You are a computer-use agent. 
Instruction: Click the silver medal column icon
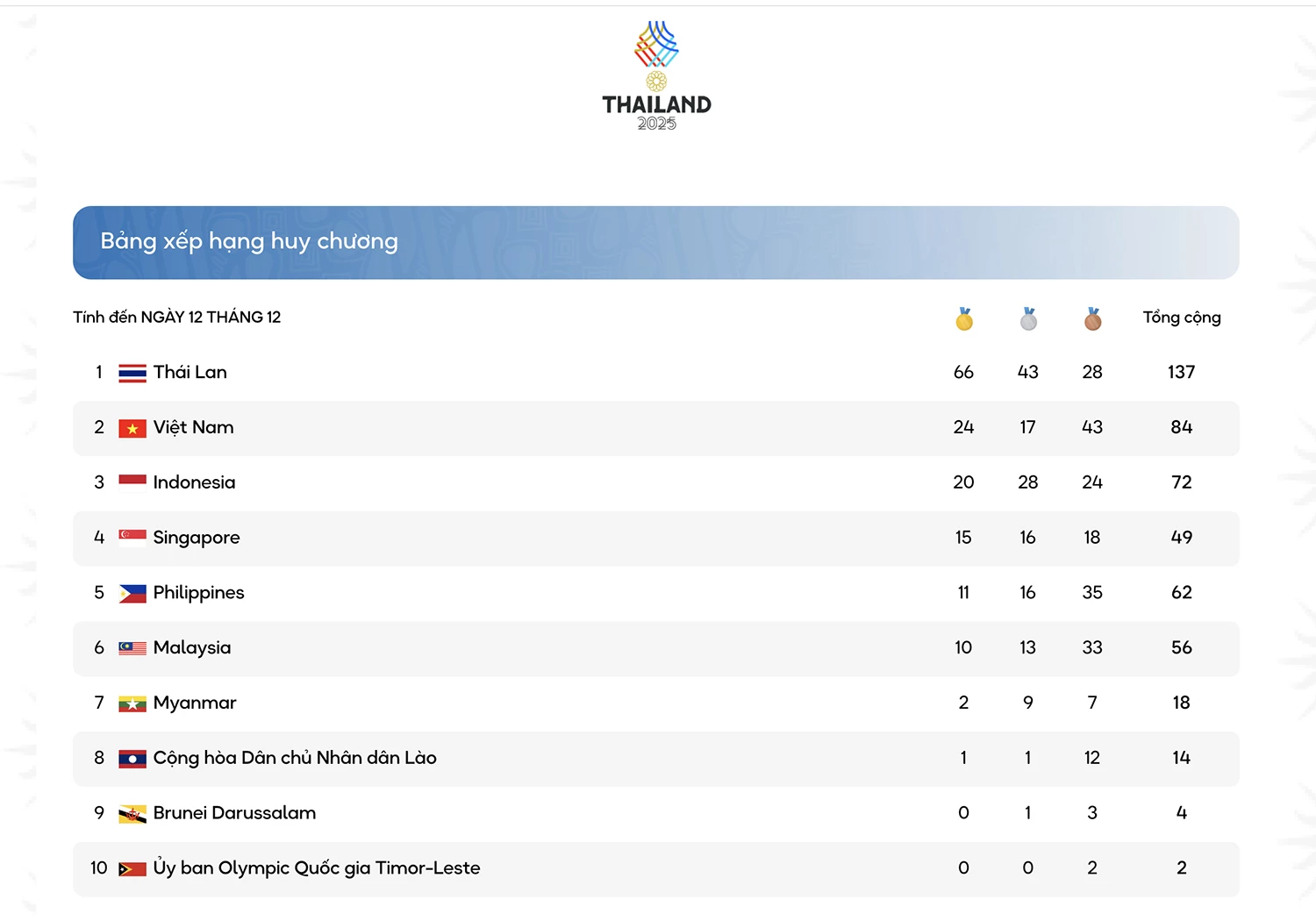(x=1027, y=318)
